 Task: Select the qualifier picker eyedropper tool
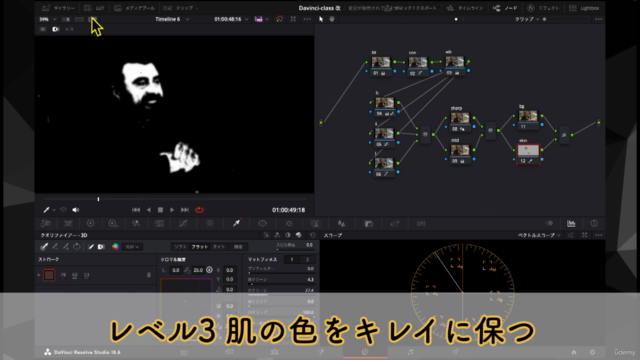tap(44, 247)
